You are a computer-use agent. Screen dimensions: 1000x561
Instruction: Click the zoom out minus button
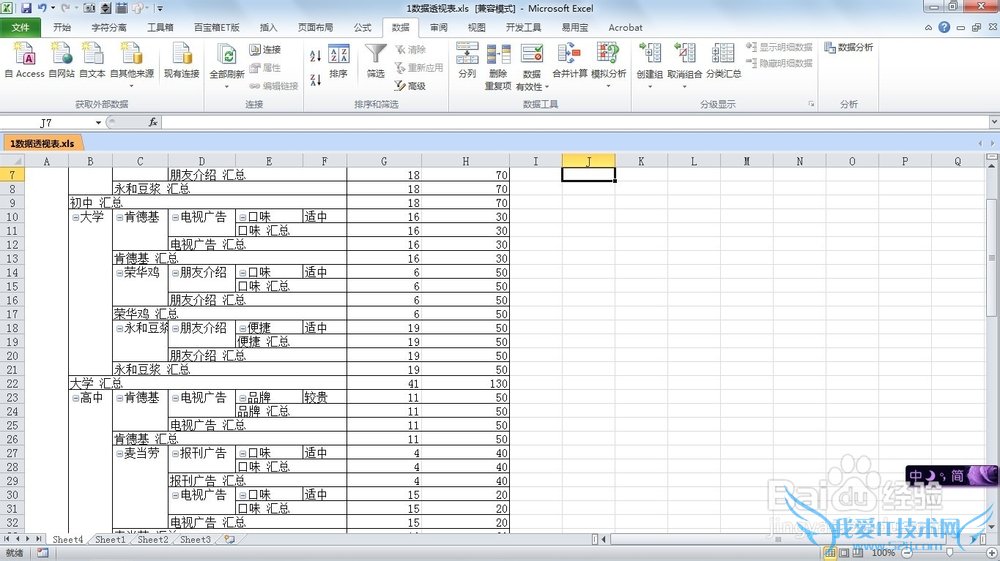tap(907, 553)
